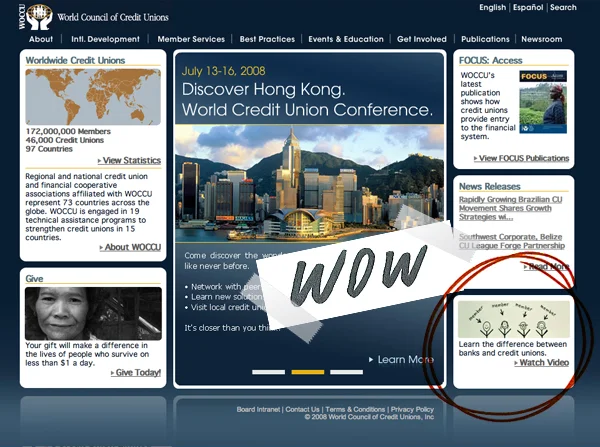Click the world map of credit unions

point(93,97)
